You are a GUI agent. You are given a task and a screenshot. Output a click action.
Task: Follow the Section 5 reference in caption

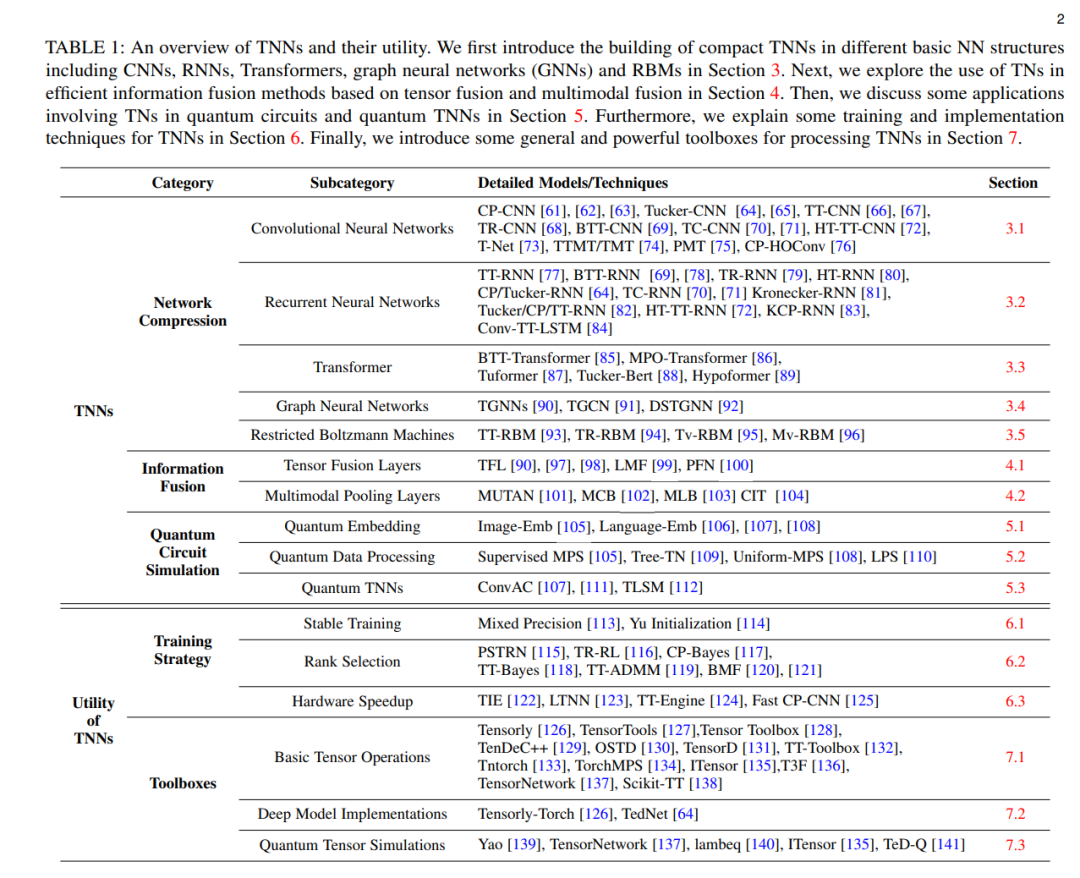coord(579,116)
